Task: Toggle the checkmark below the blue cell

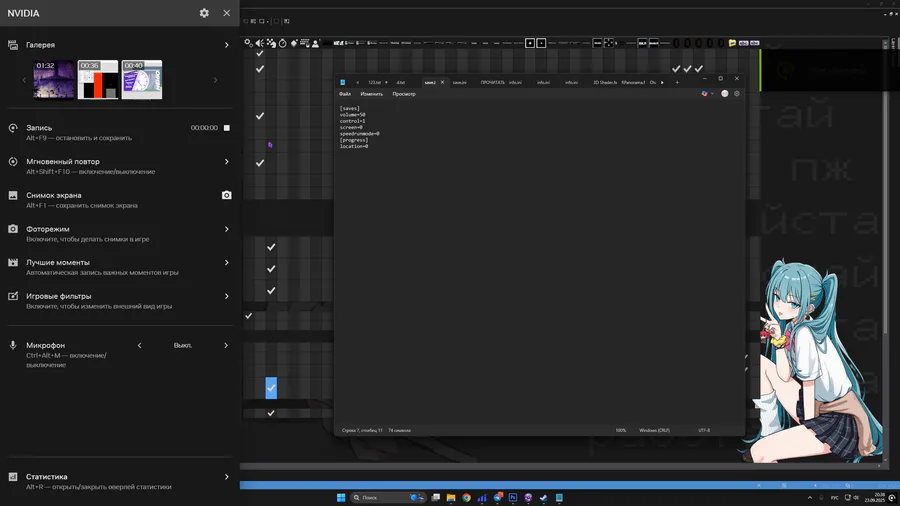Action: pos(271,413)
